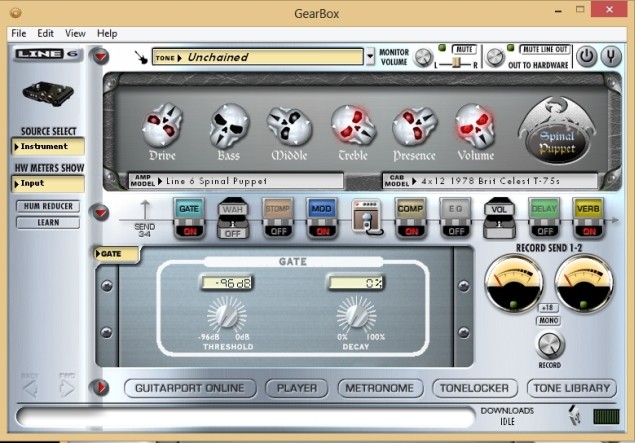Click the gate Threshold knob

coord(227,315)
